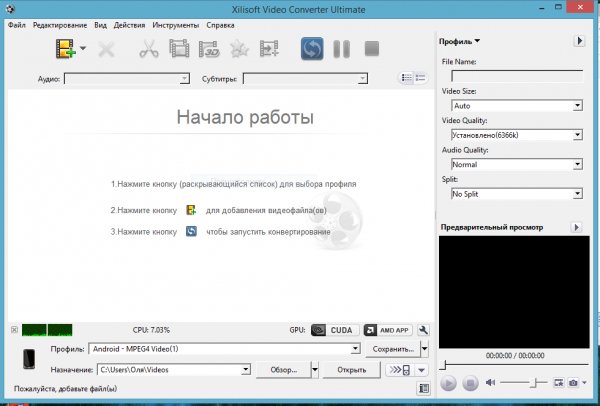600x406 pixels.
Task: Click the log panel icon in status bar
Action: click(424, 388)
